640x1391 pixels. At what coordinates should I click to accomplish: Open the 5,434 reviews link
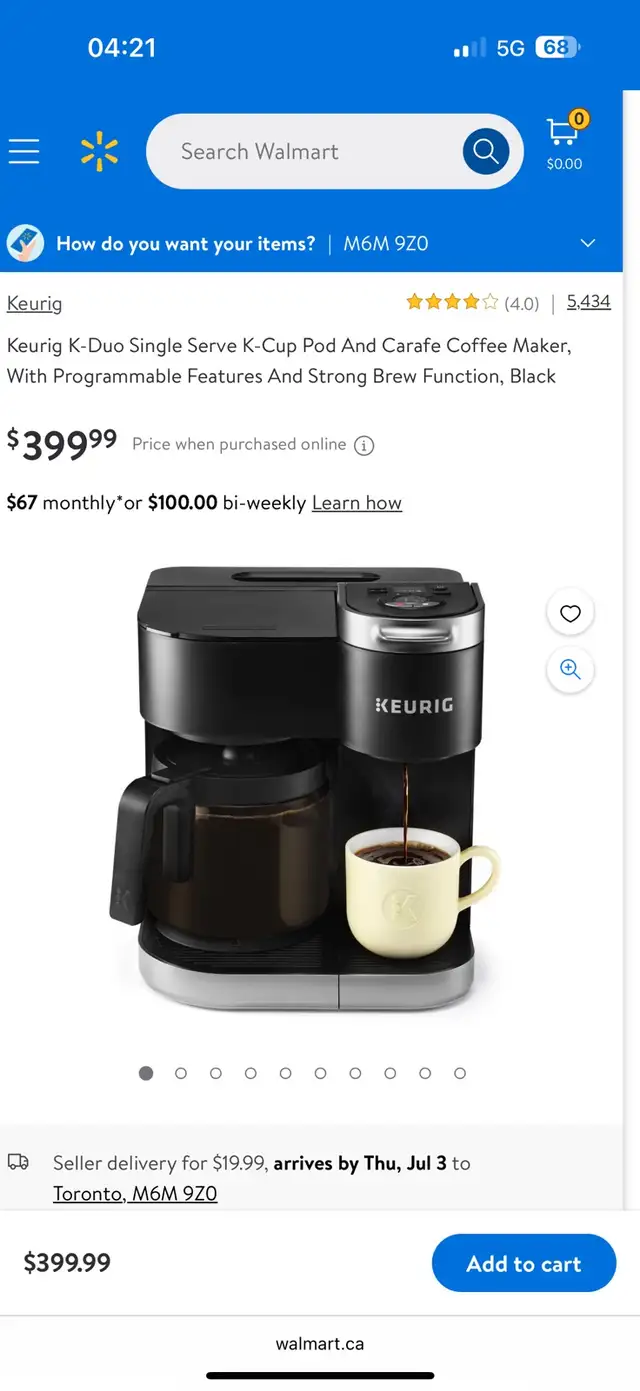589,301
